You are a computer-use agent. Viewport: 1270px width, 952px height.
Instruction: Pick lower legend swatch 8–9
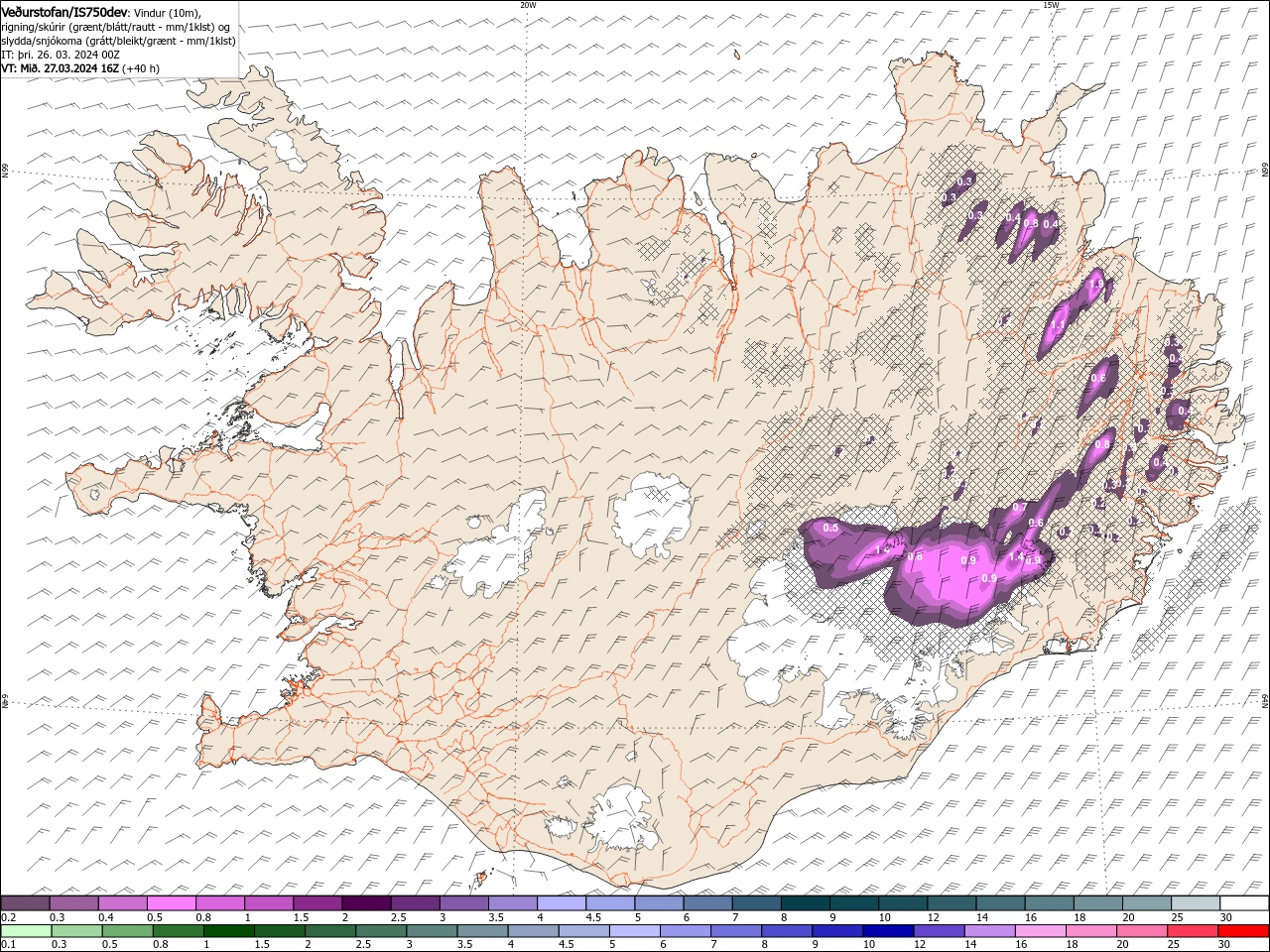(787, 931)
